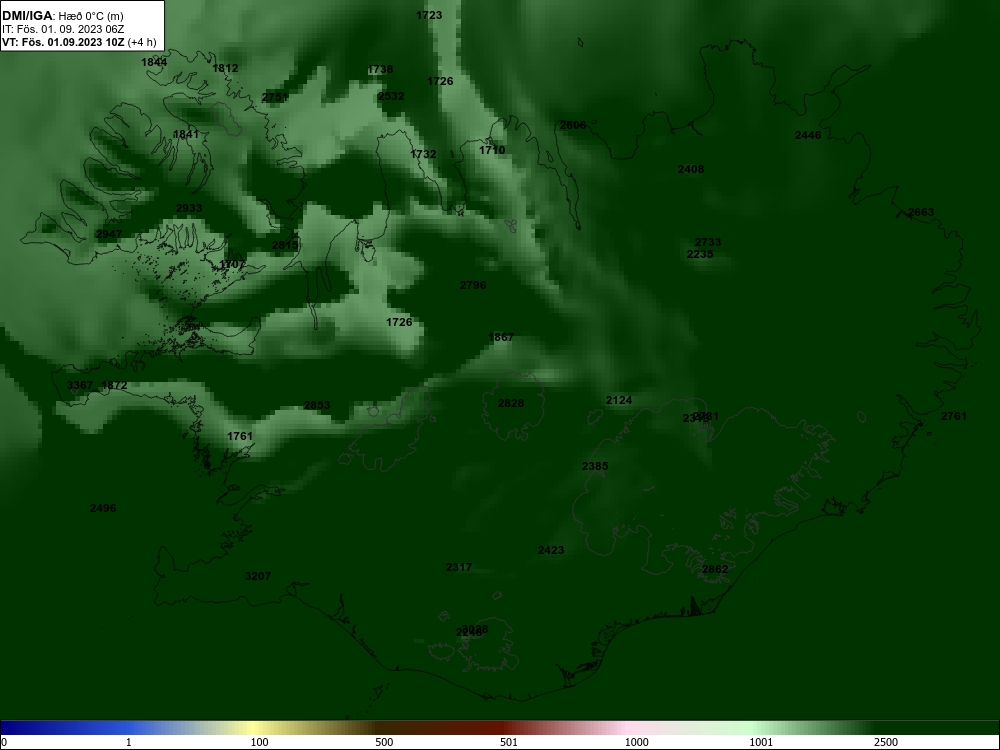
Task: Click the 2606 label near north coast
Action: 573,125
